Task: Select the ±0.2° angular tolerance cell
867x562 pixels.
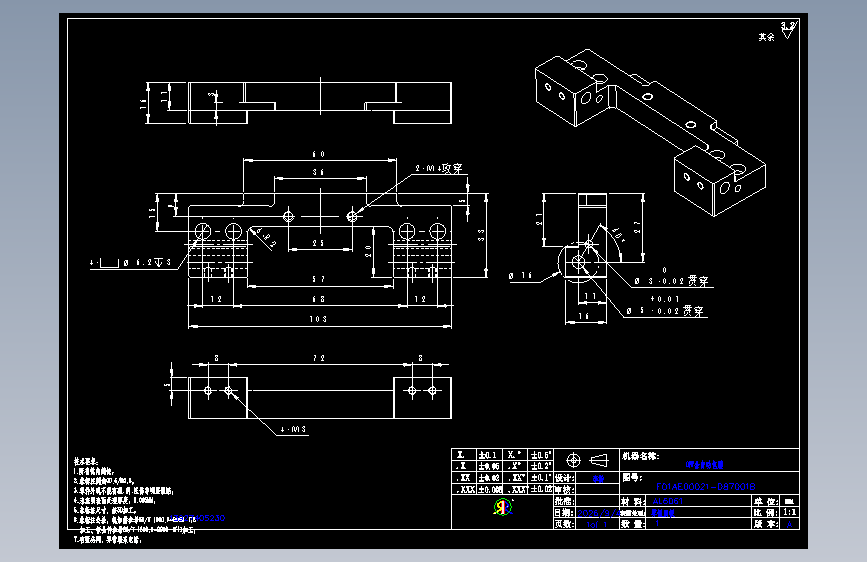Action: pyautogui.click(x=541, y=466)
